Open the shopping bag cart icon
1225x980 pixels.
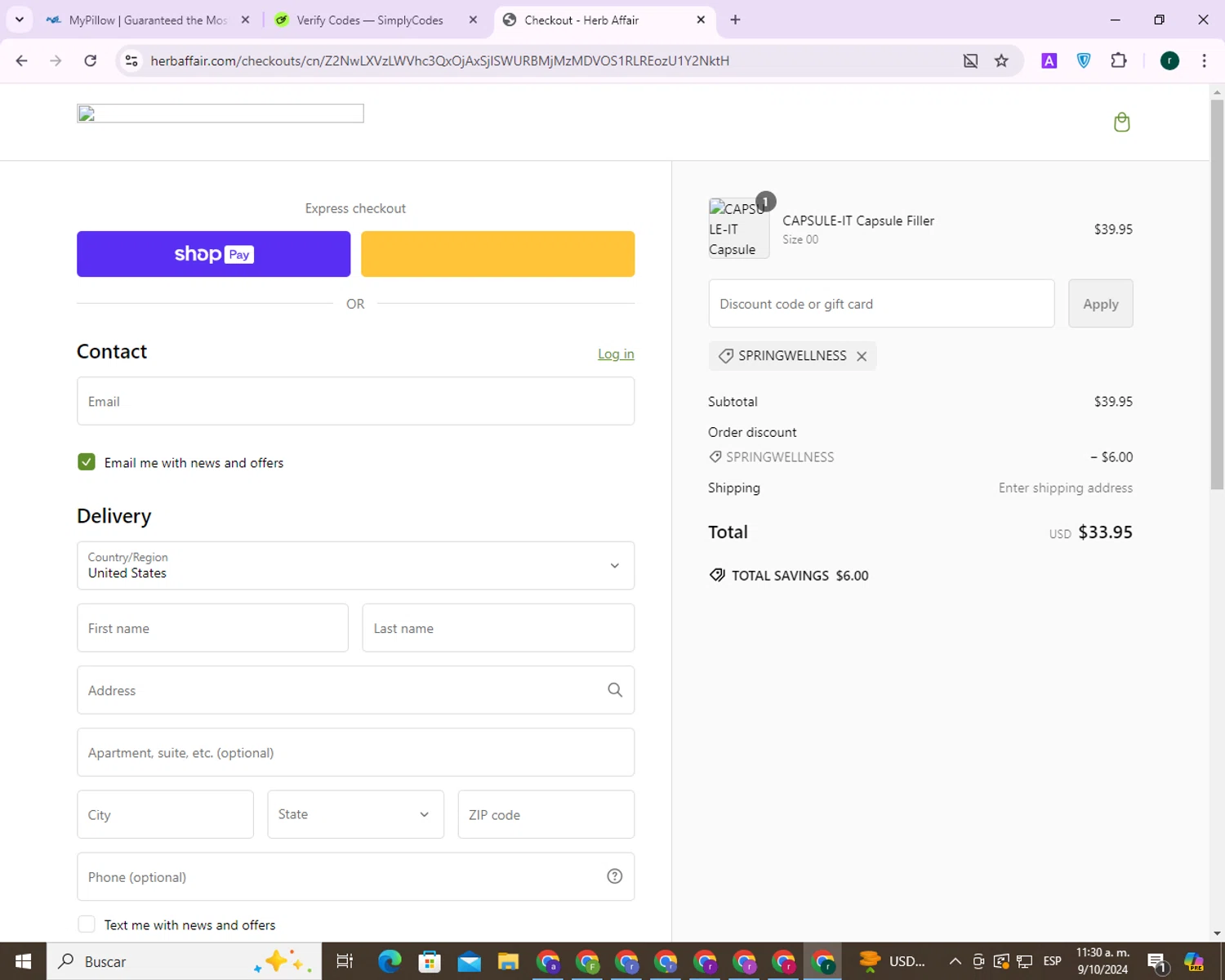pos(1121,122)
